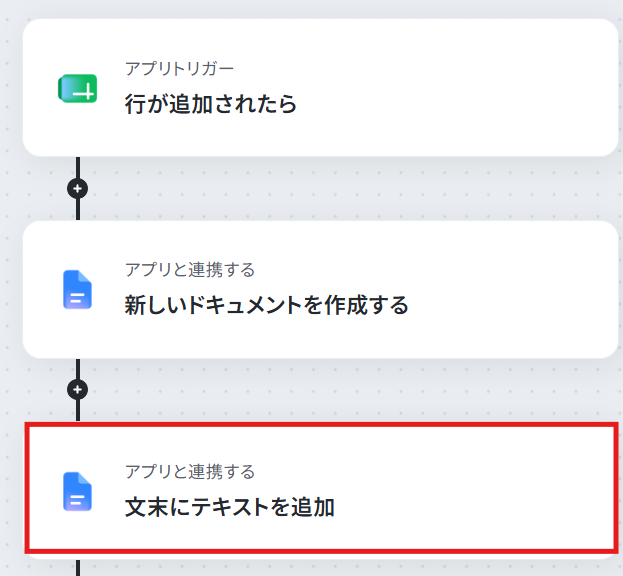Click アプリと連携する label above 新しいドキュメントを作成する

tap(190, 270)
